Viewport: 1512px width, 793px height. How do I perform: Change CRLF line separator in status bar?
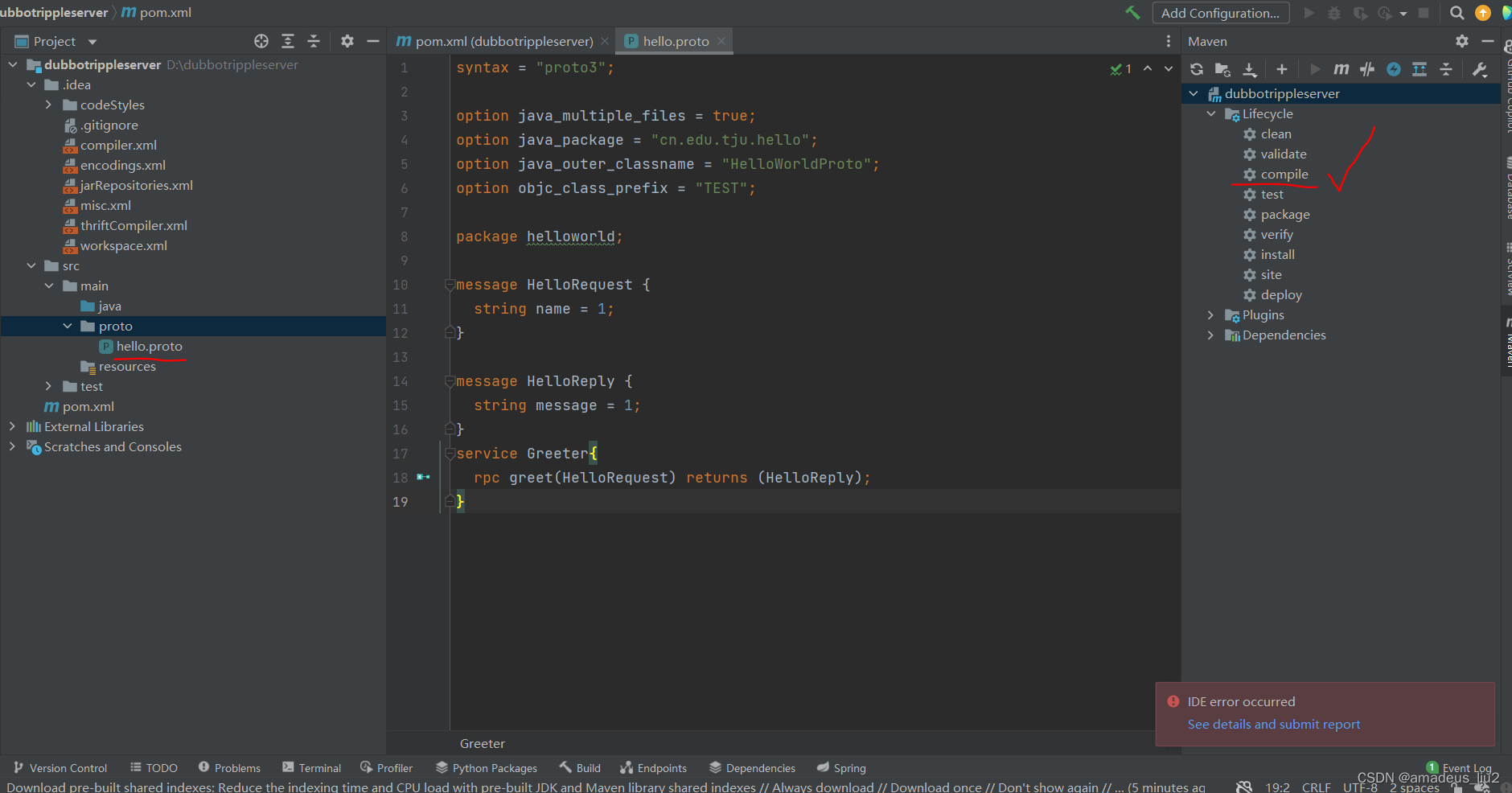pos(1316,787)
